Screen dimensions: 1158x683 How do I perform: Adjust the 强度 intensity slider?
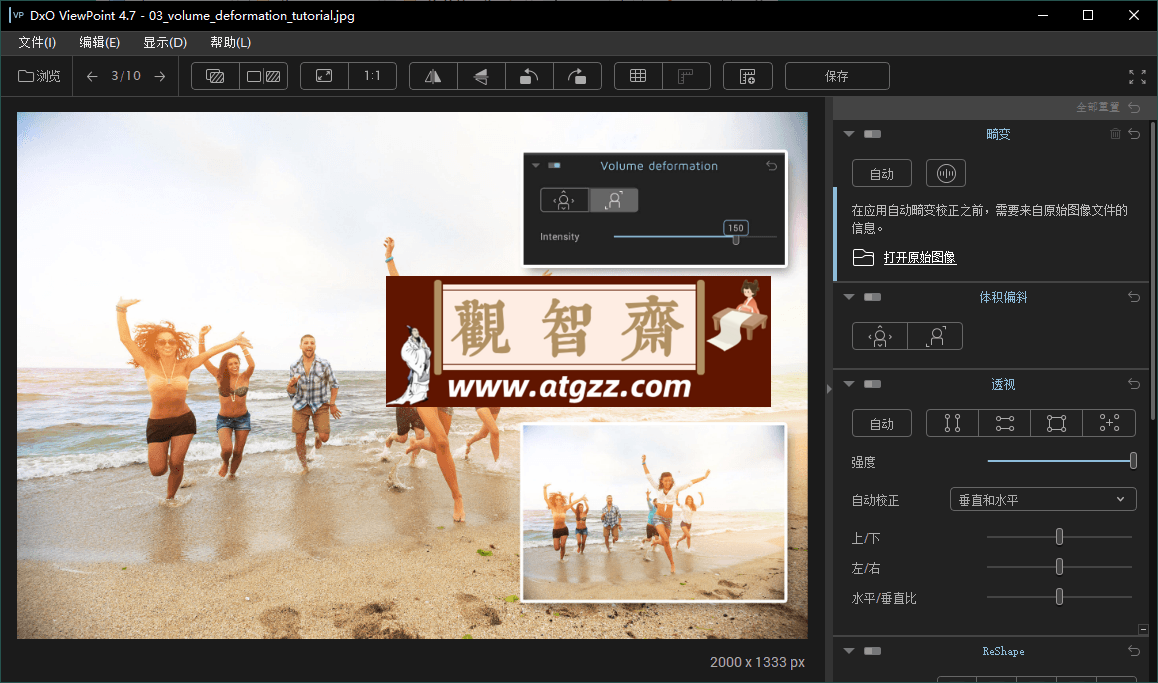click(1133, 461)
